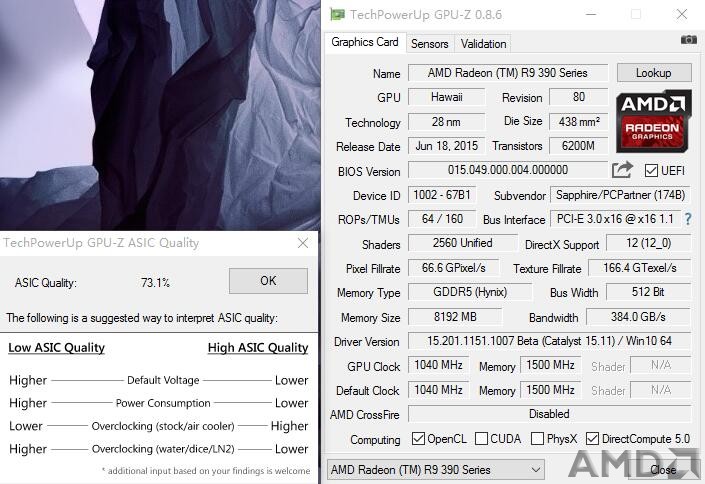705x484 pixels.
Task: Toggle the CUDA checkbox
Action: 481,438
